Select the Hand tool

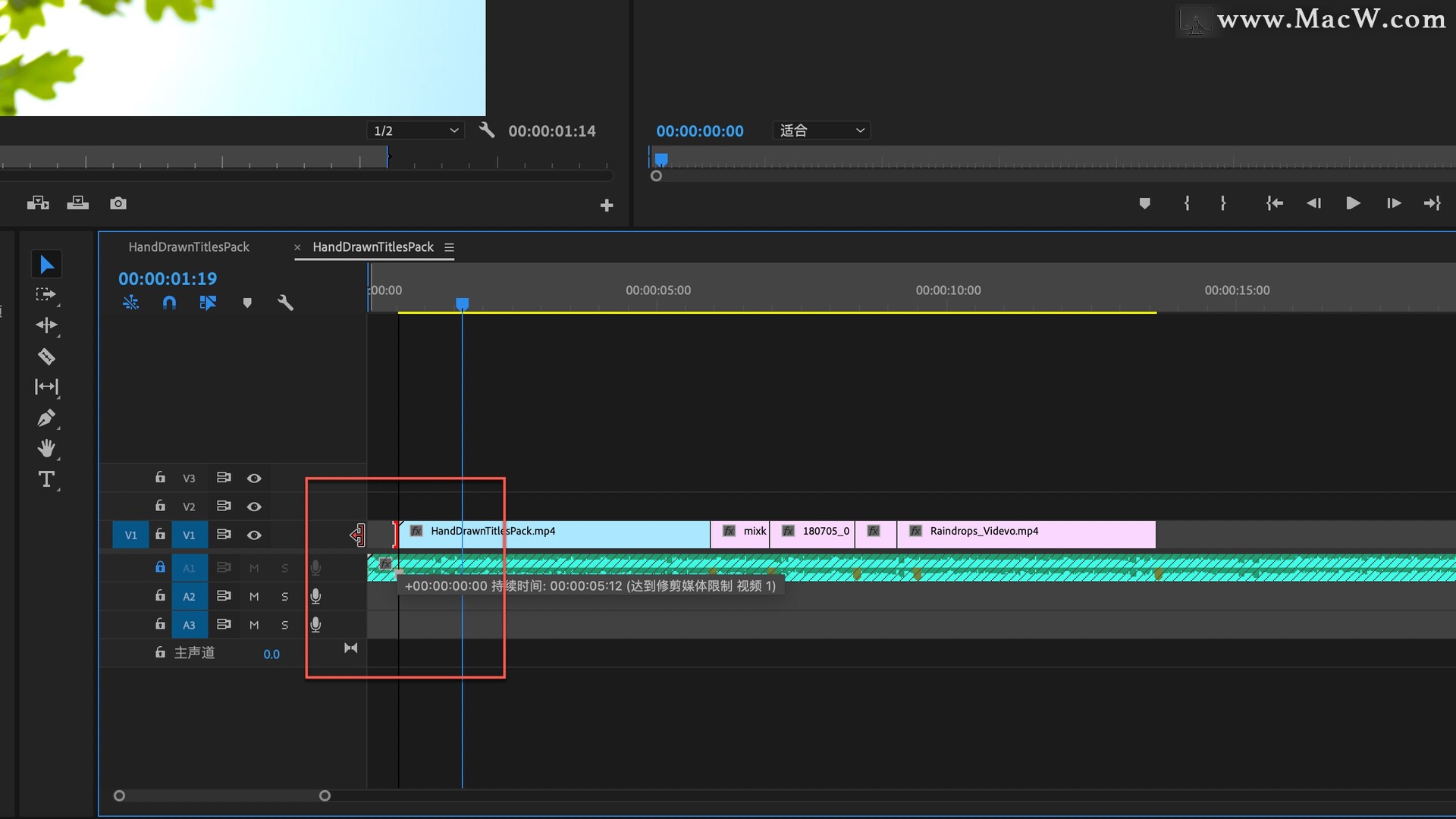pos(46,448)
